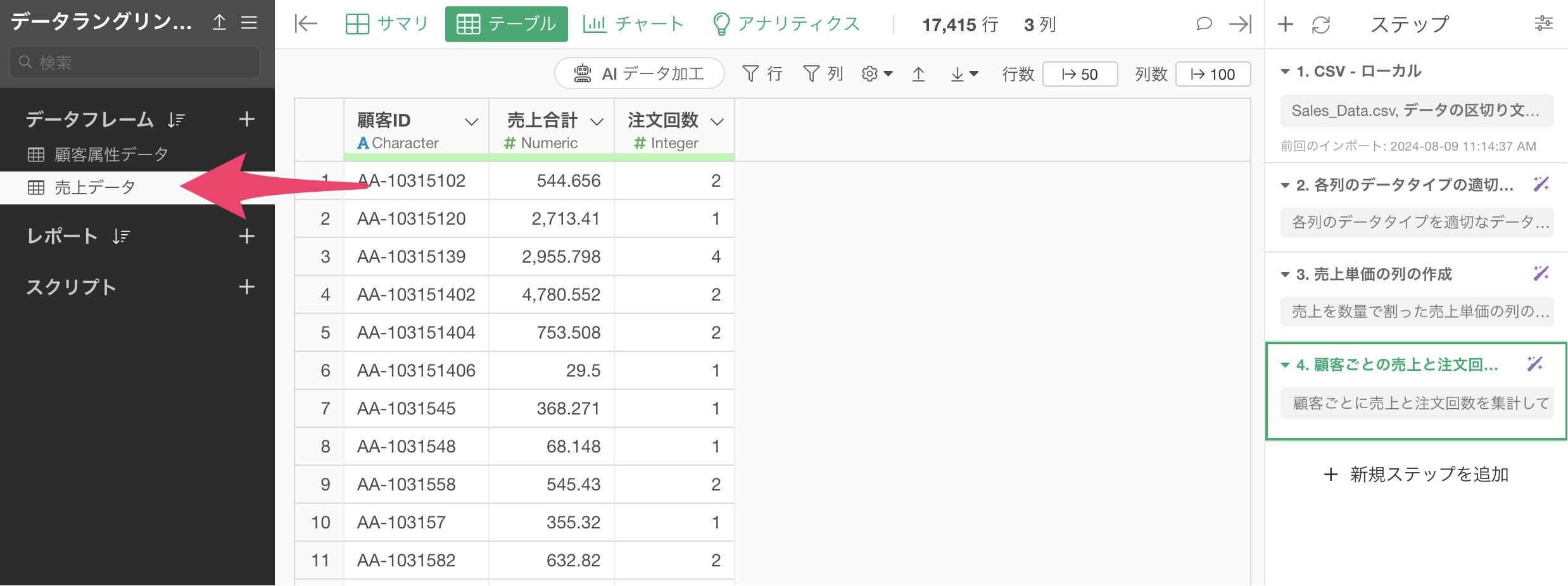The width and height of the screenshot is (1568, 586).
Task: Open the project hamburger menu
Action: [x=250, y=23]
